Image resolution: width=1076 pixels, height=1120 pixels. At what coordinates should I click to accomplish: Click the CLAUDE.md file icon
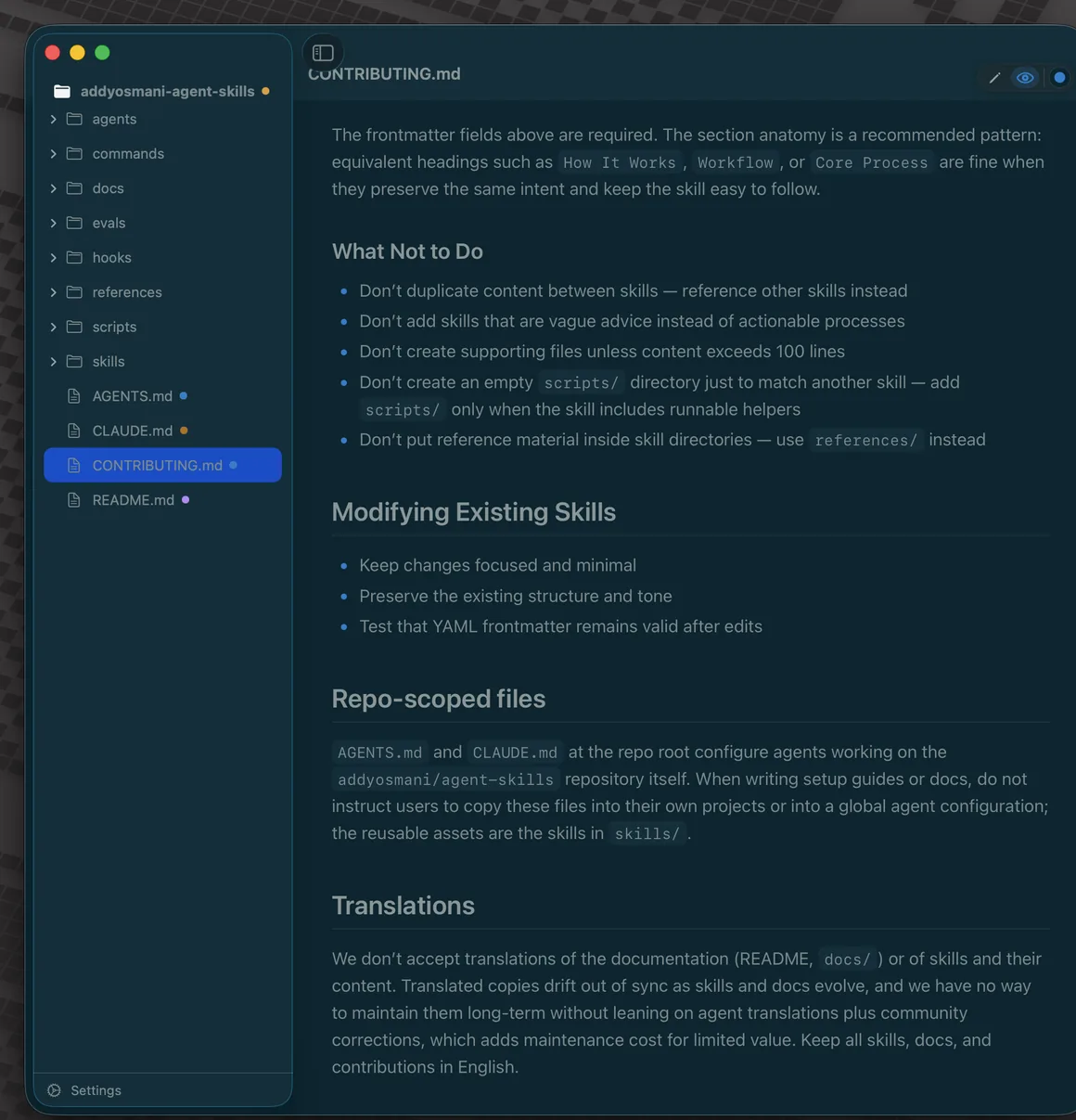74,431
